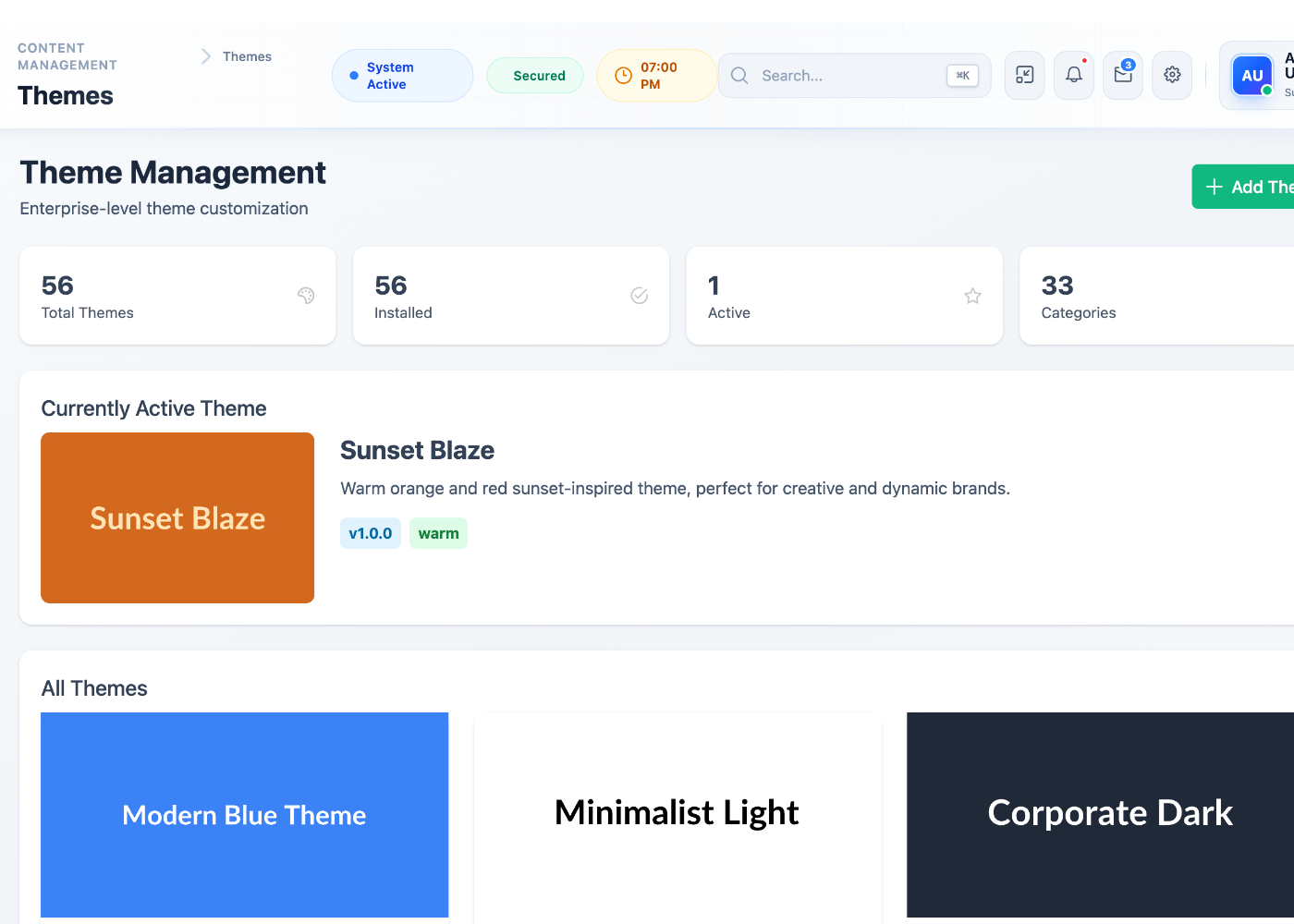1294x924 pixels.
Task: Open the Corporate Dark theme preview
Action: [1101, 815]
